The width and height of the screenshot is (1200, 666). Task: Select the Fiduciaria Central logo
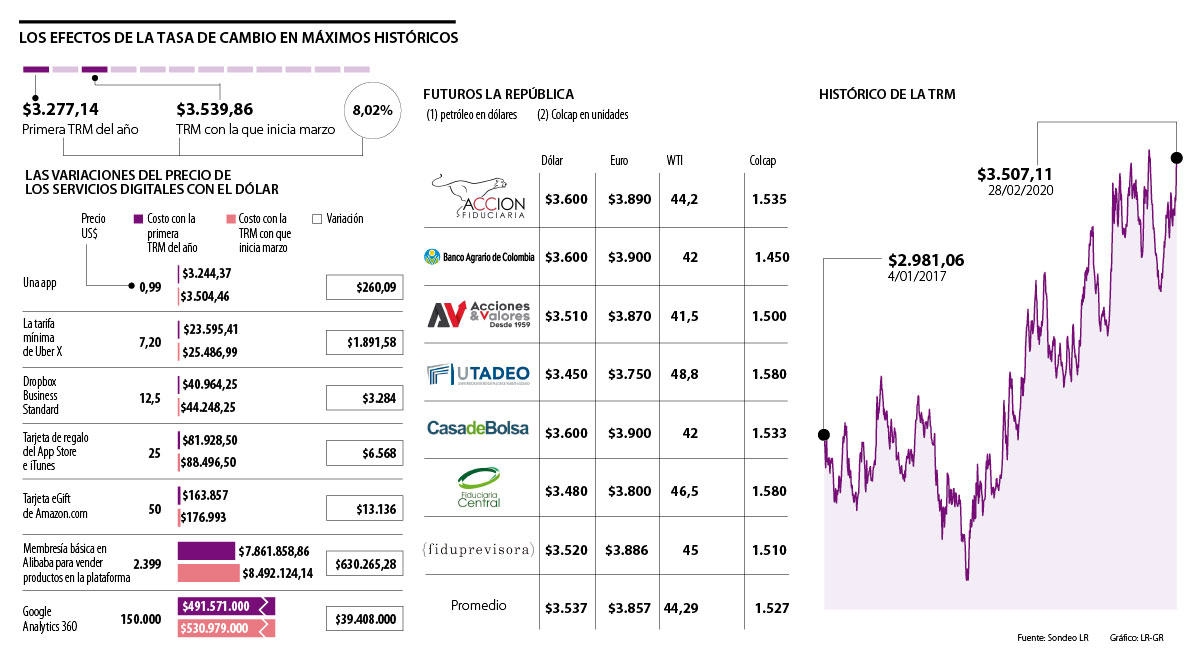(479, 490)
